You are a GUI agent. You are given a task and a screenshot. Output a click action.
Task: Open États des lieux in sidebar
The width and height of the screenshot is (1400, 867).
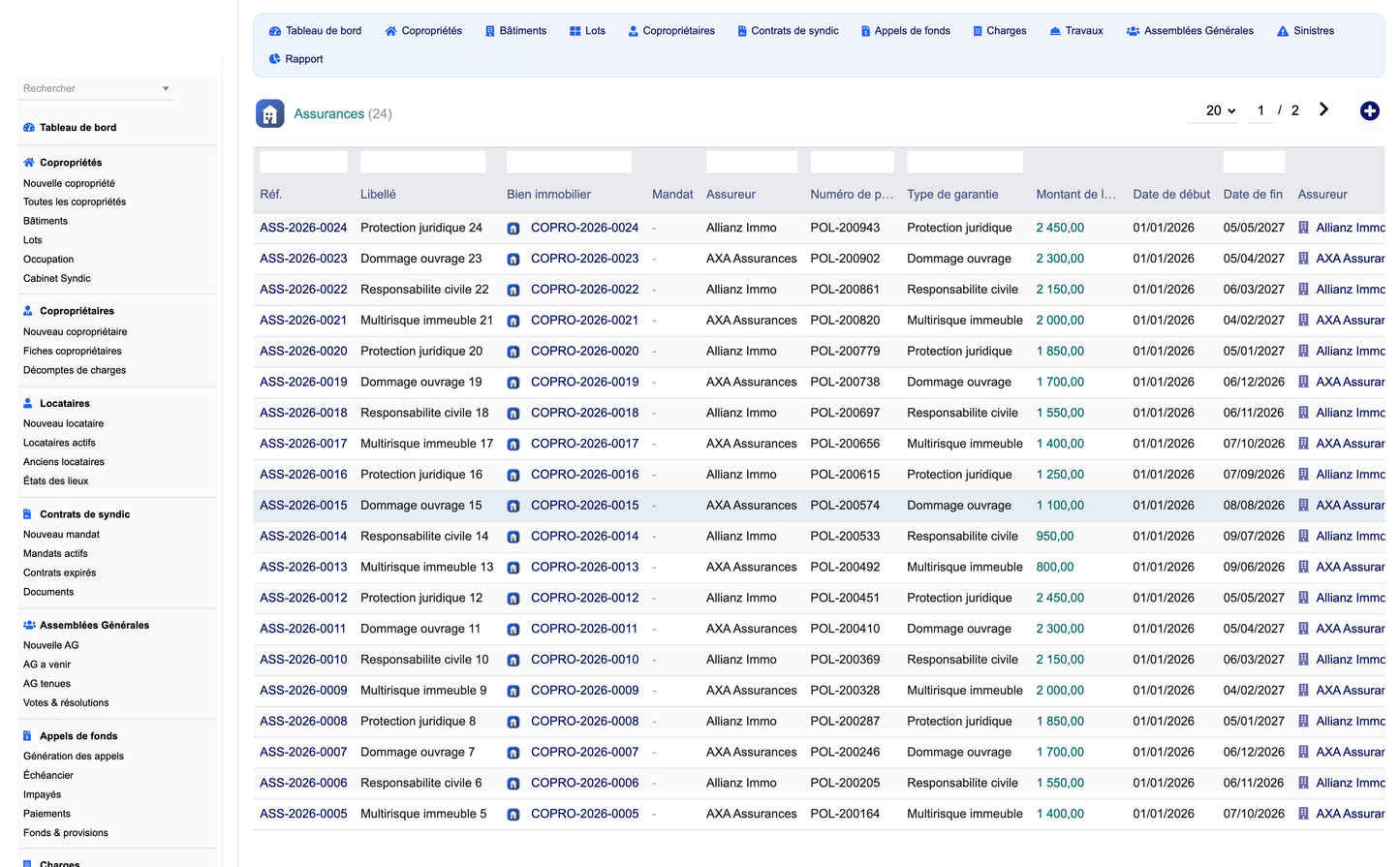coord(55,481)
